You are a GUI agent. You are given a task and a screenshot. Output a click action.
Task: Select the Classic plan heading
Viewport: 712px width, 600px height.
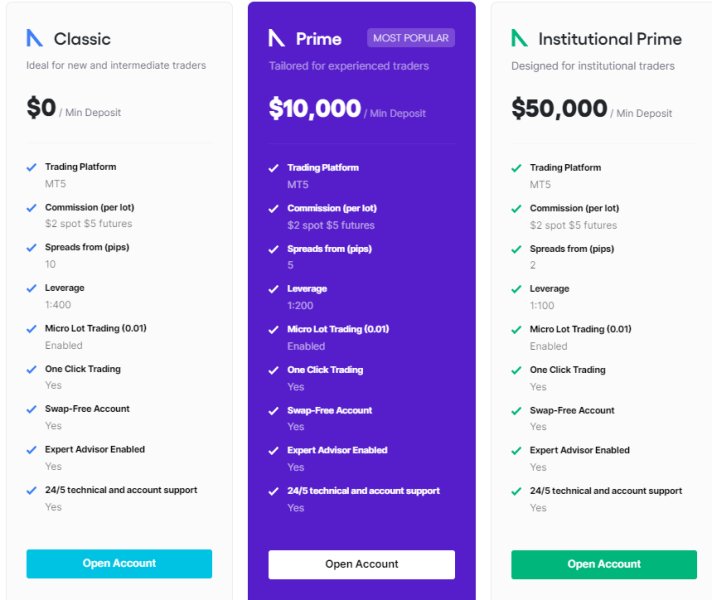pyautogui.click(x=82, y=39)
